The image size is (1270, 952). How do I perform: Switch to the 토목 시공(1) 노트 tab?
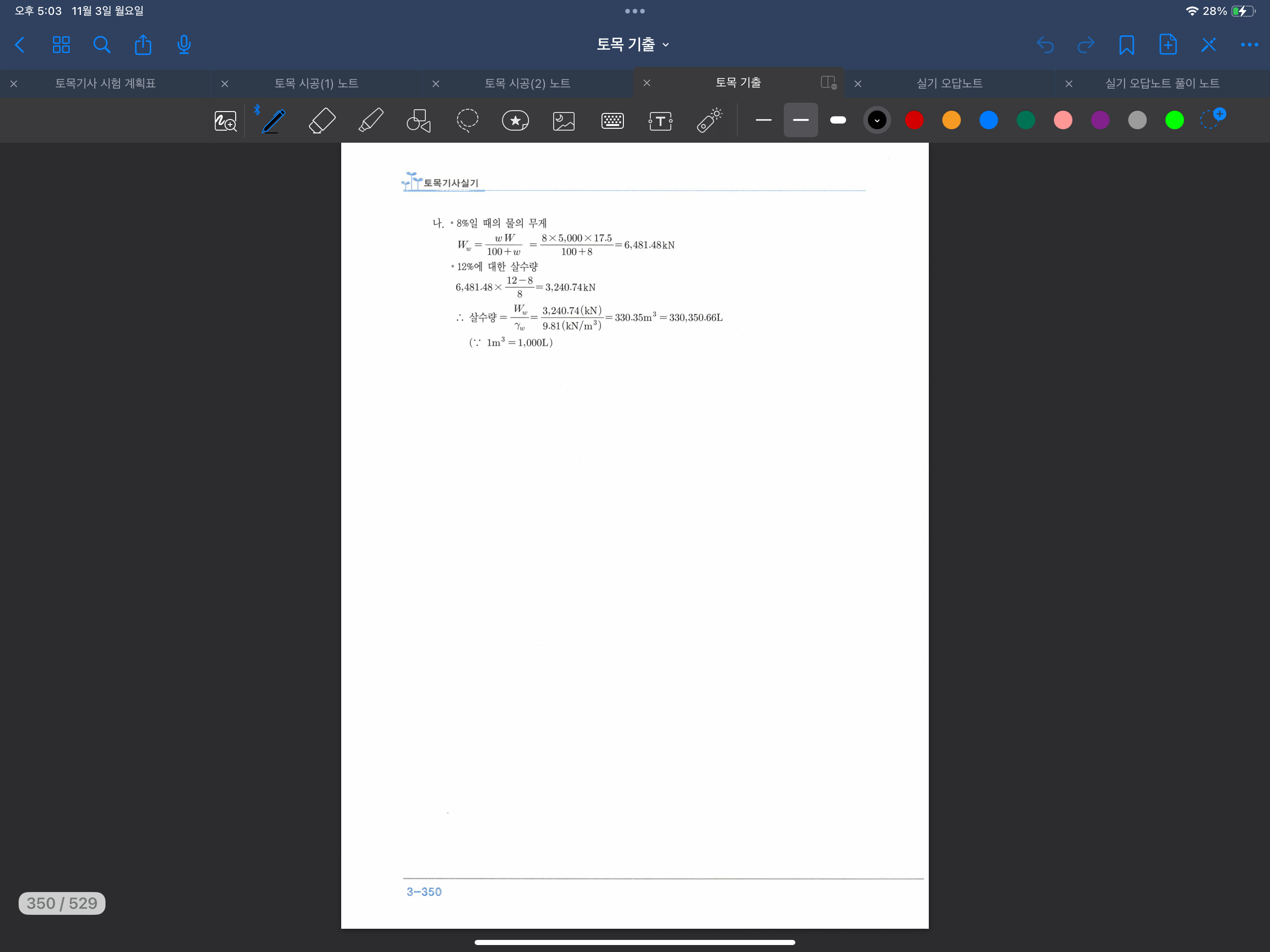point(316,83)
